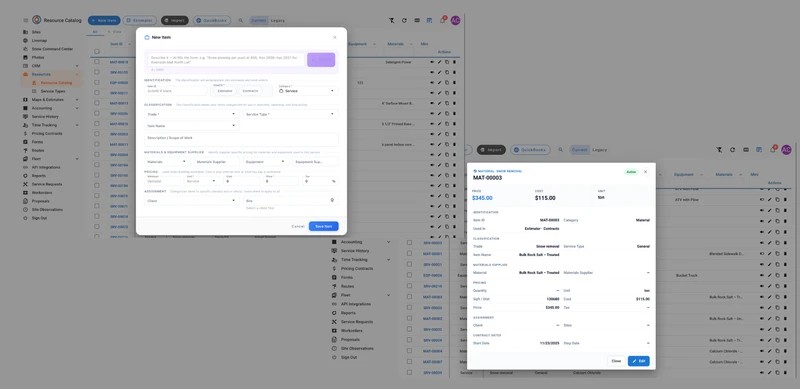Click the site location pin in New Item dialog
Screen dimensions: 800x389
pos(332,201)
